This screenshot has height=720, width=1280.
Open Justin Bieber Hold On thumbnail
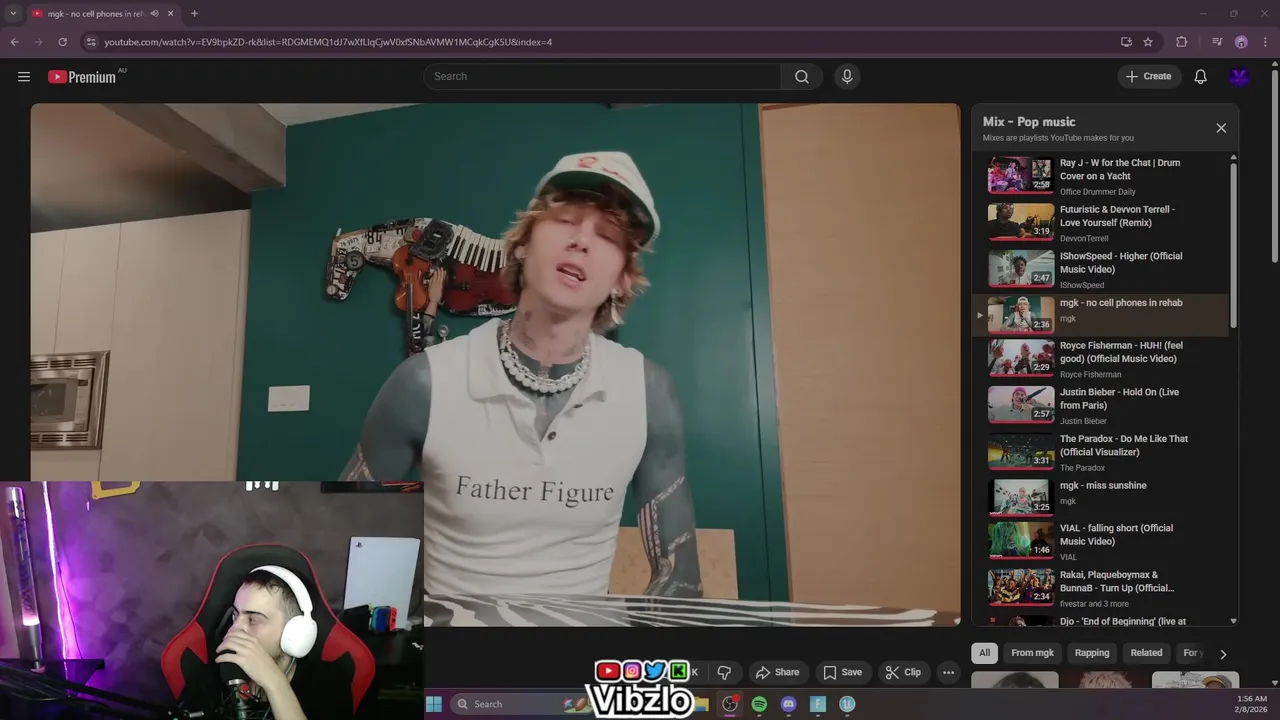pos(1021,404)
